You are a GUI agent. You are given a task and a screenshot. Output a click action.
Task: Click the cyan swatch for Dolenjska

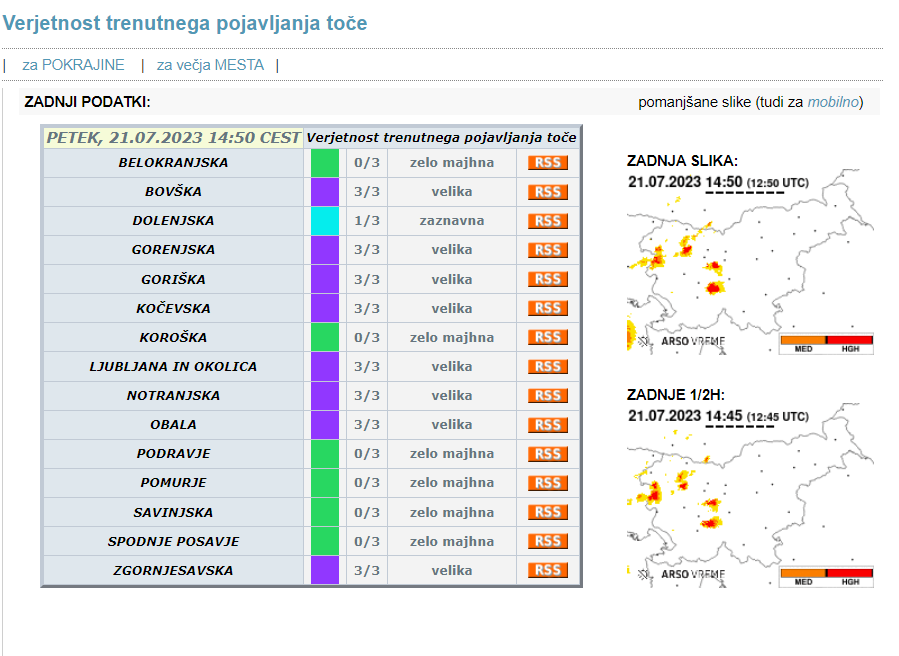click(x=325, y=221)
